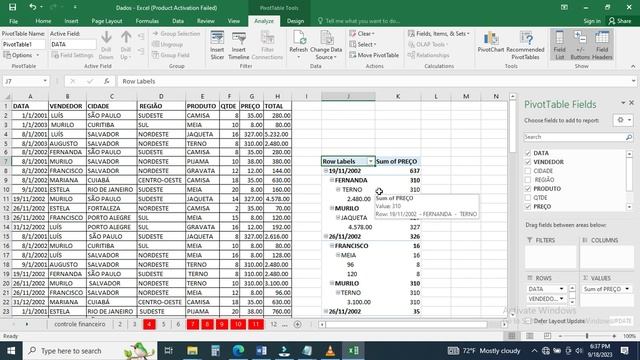Screen dimensions: 640x360
Task: Click Insert Slicer icon
Action: pos(217,45)
